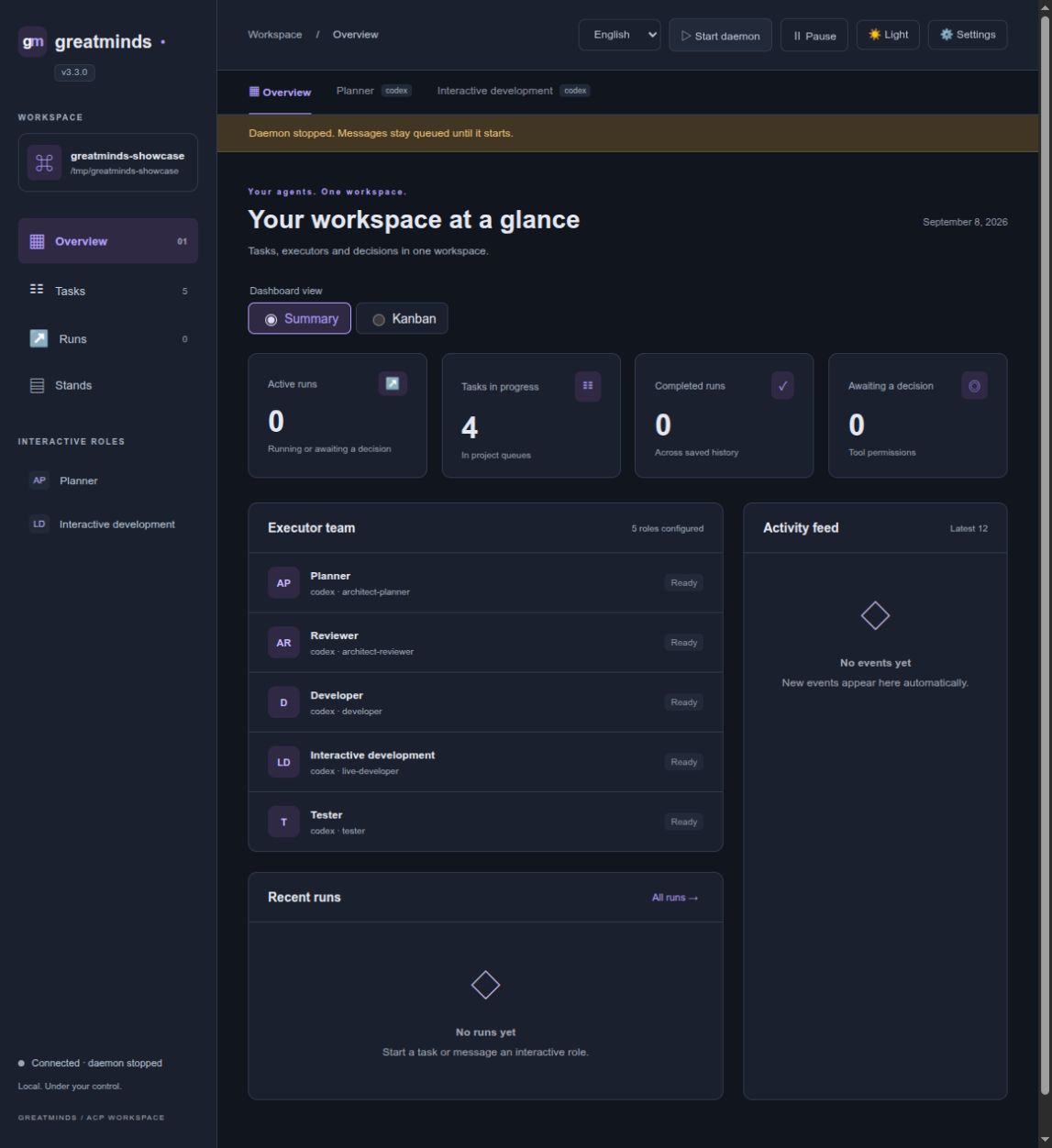Image resolution: width=1052 pixels, height=1148 pixels.
Task: Open Overview in the sidebar
Action: coord(108,241)
